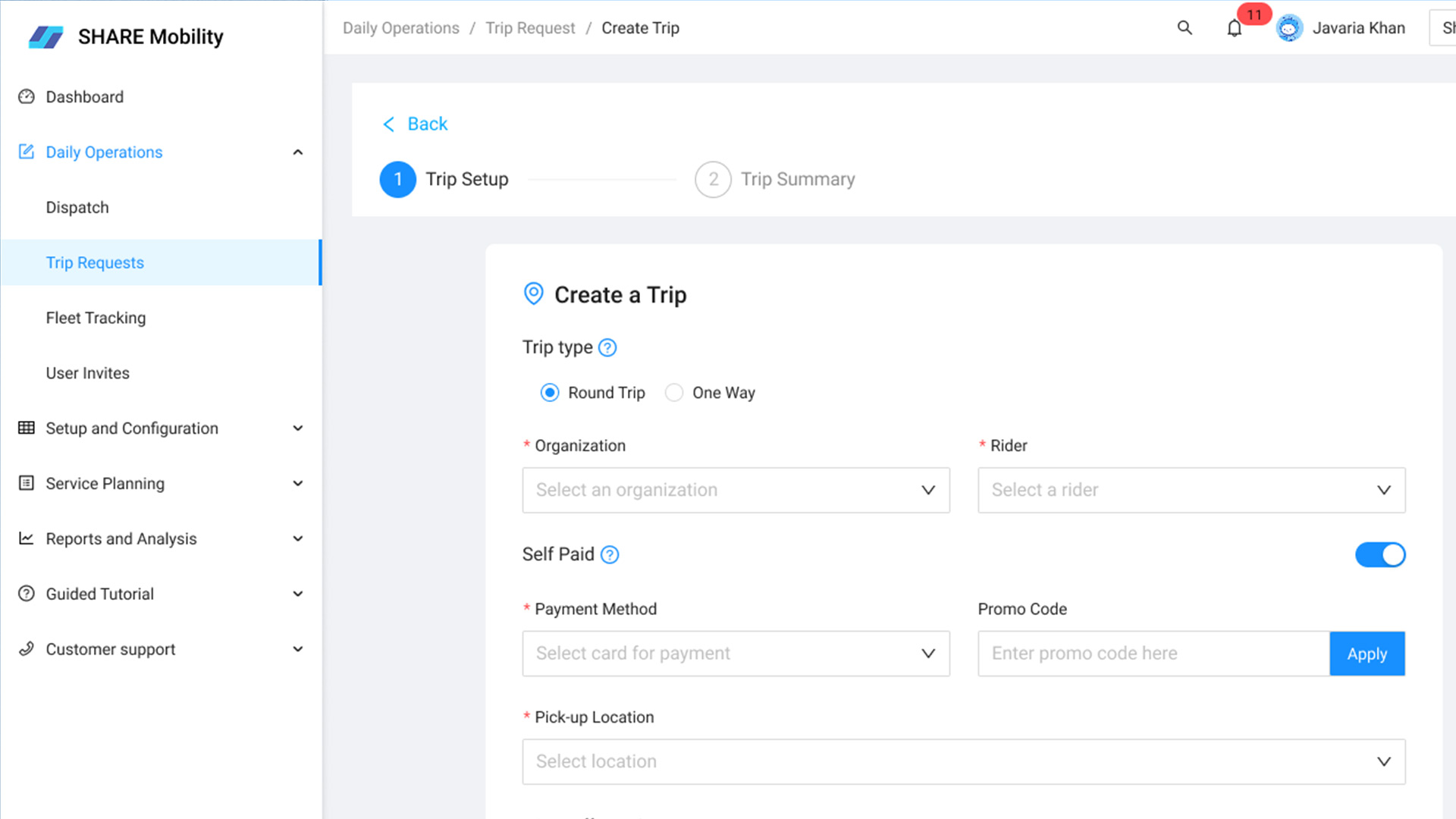Viewport: 1456px width, 819px height.
Task: Click the SHARE Mobility logo icon
Action: [45, 36]
